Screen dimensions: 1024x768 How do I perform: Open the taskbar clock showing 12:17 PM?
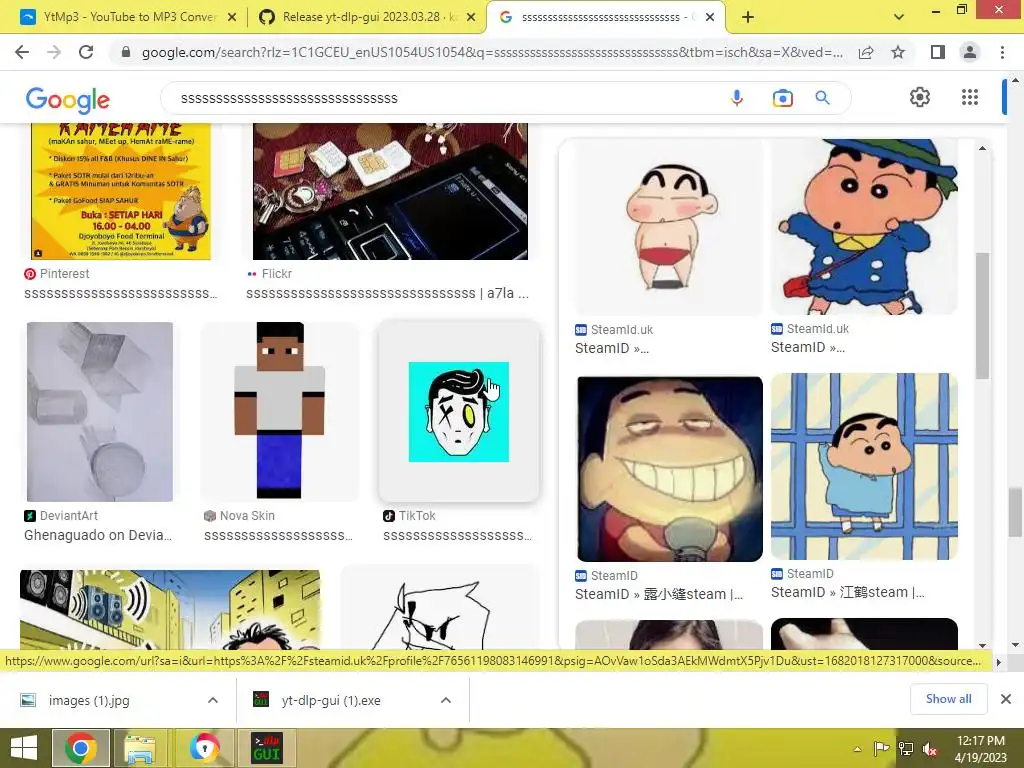981,748
